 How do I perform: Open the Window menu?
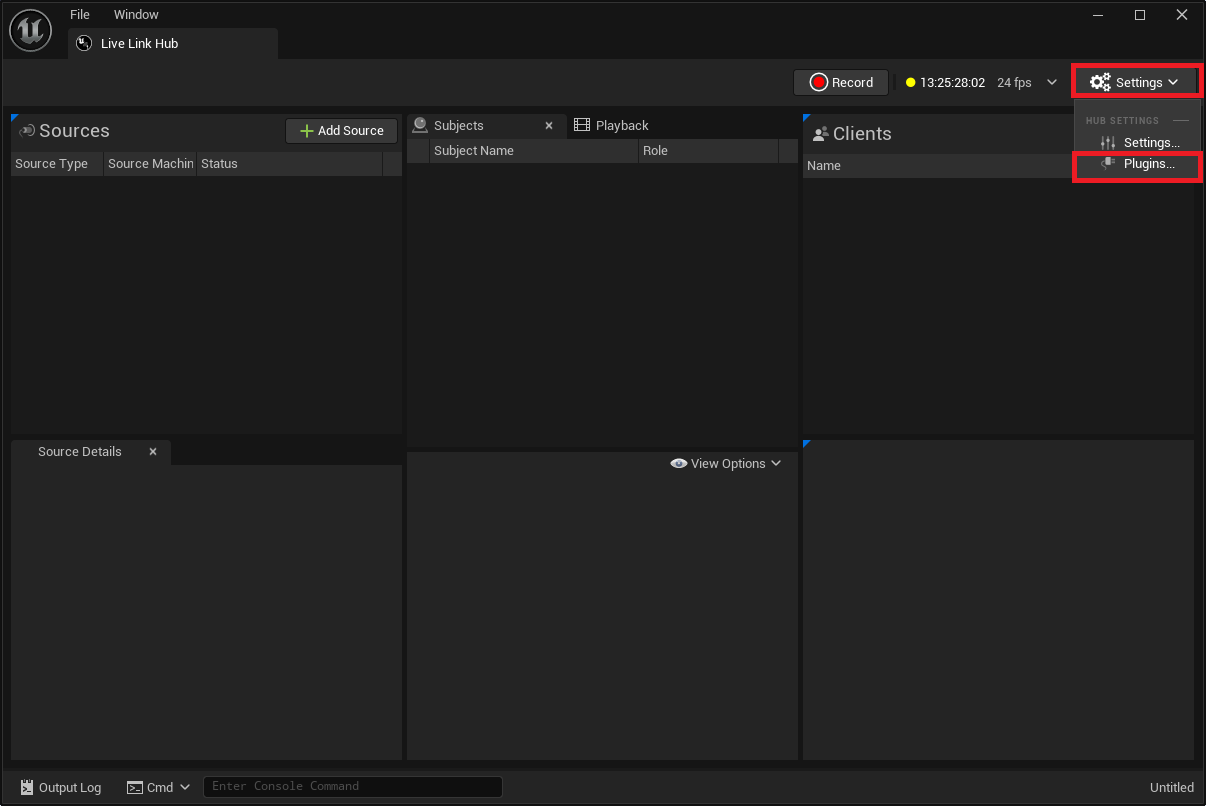point(136,15)
